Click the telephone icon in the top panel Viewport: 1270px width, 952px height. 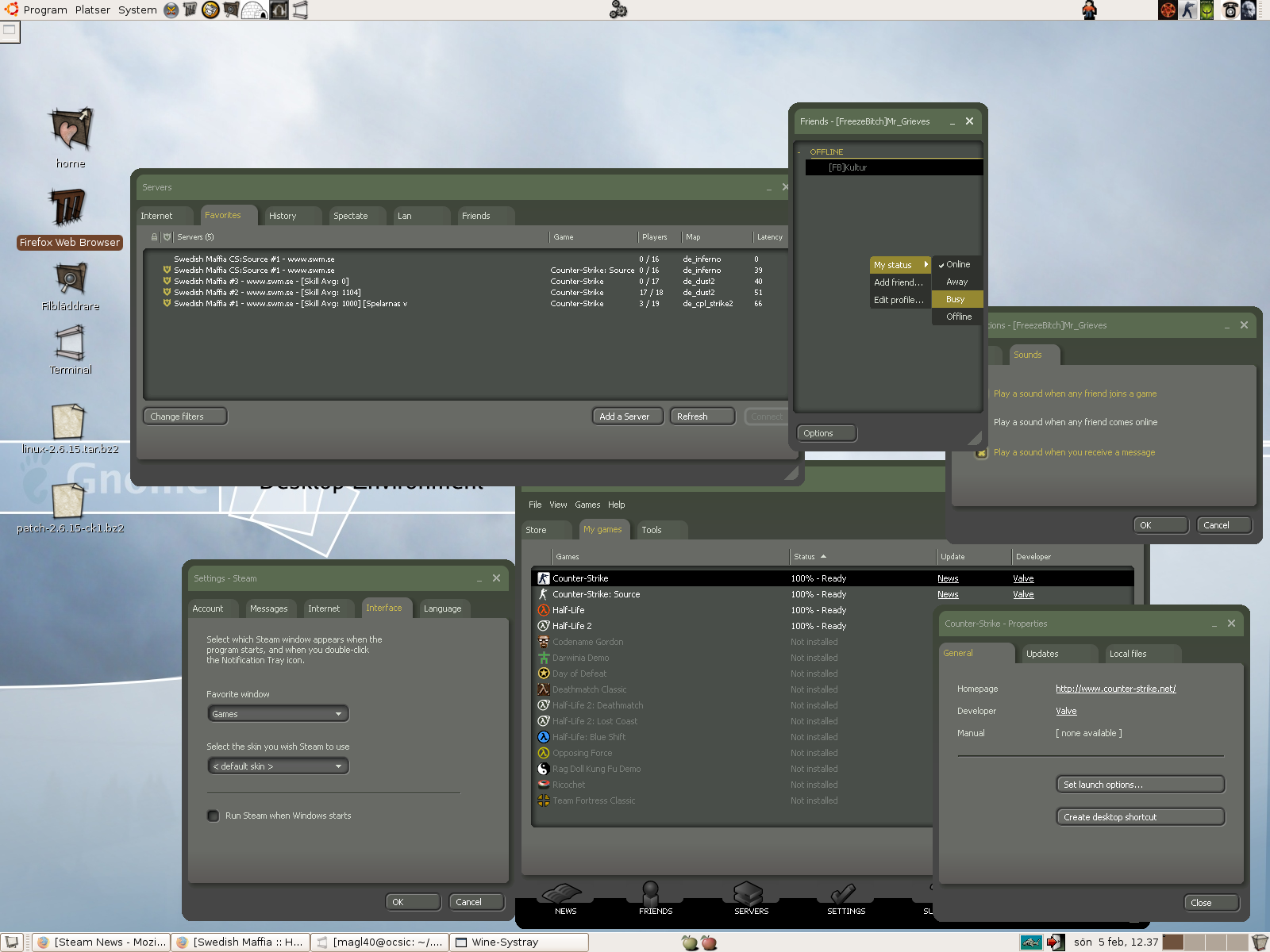click(x=1230, y=10)
